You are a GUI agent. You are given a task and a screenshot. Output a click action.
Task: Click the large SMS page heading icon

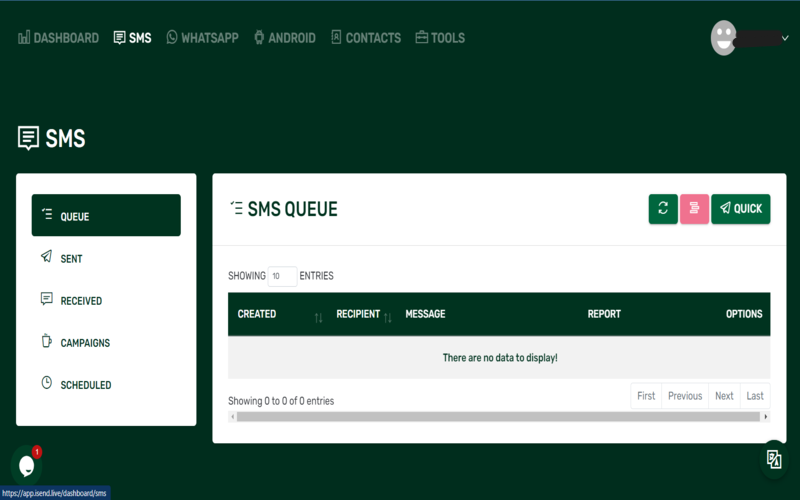coord(29,138)
